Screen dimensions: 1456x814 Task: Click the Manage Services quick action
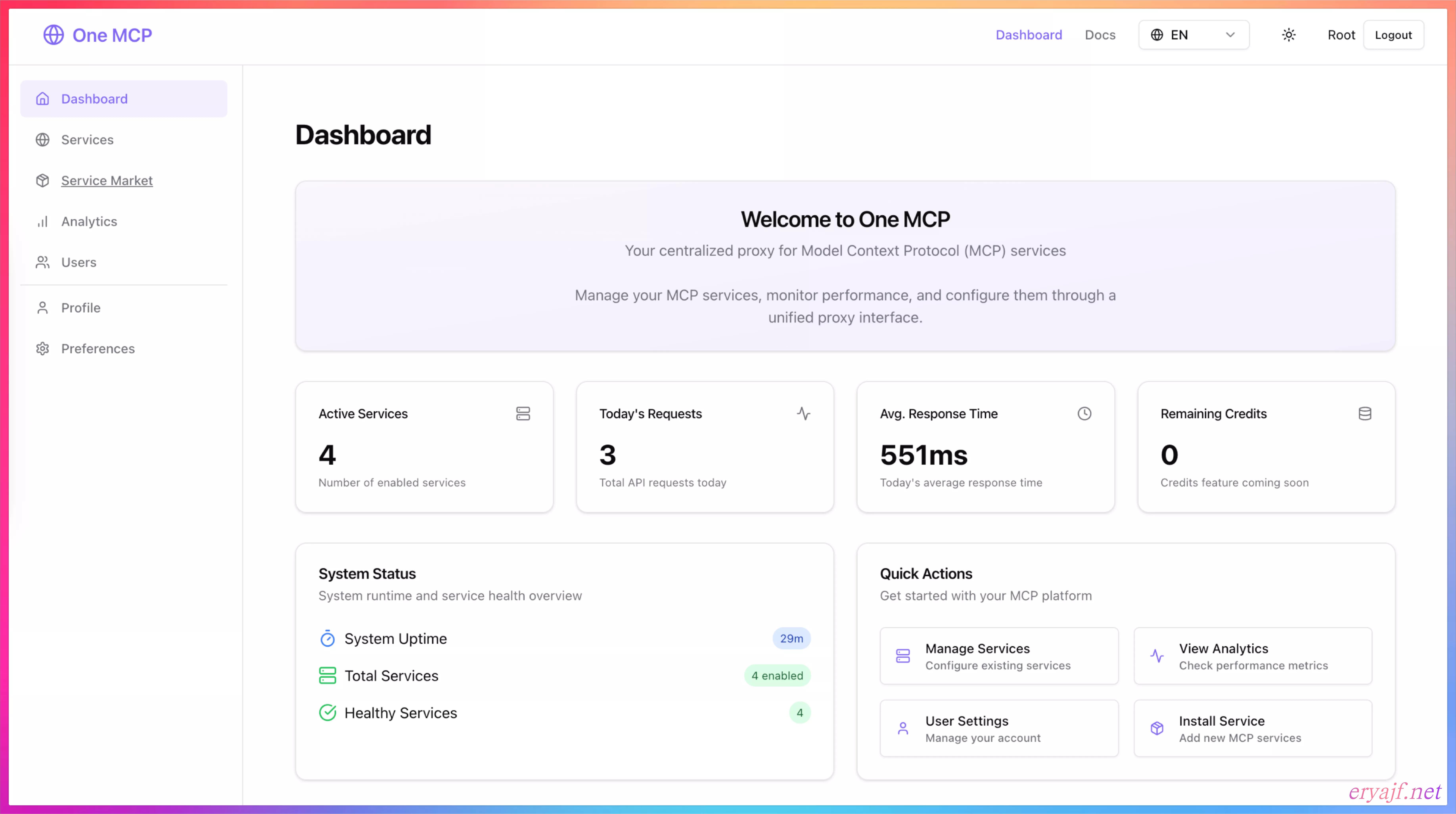[x=999, y=656]
